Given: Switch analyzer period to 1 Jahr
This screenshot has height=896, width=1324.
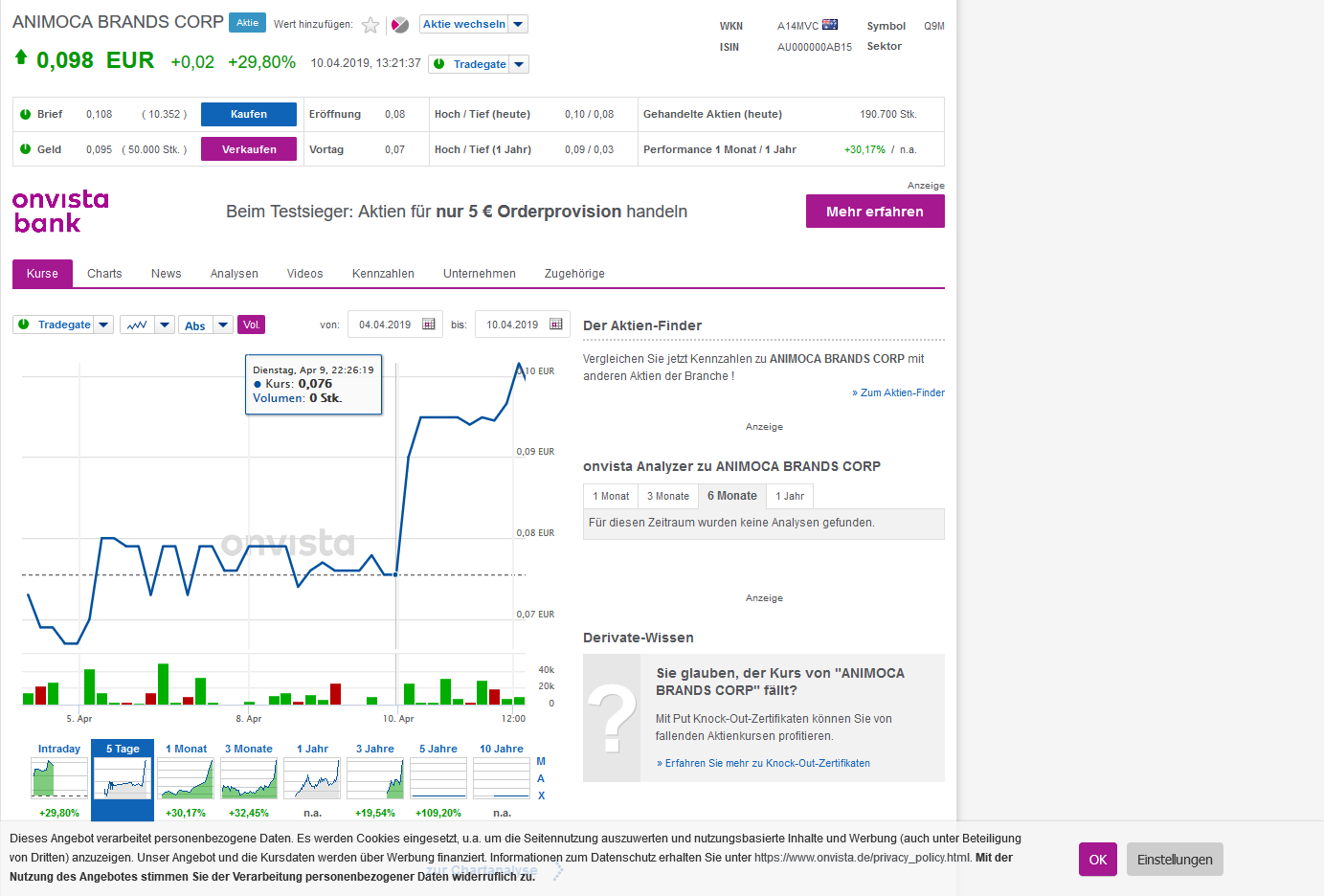Looking at the screenshot, I should pyautogui.click(x=790, y=496).
